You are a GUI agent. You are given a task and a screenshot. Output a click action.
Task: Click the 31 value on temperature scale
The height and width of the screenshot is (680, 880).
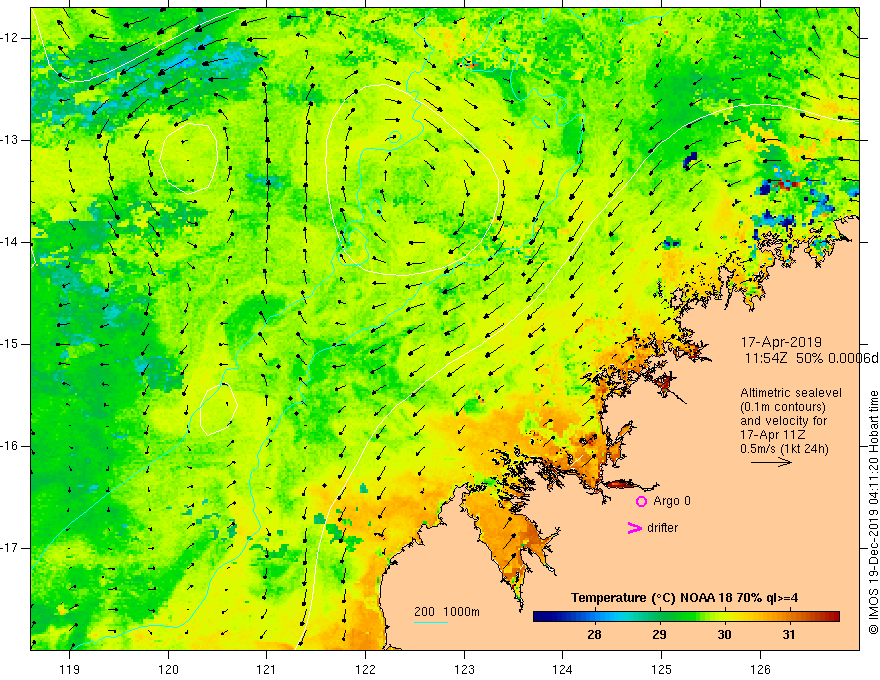[x=789, y=635]
